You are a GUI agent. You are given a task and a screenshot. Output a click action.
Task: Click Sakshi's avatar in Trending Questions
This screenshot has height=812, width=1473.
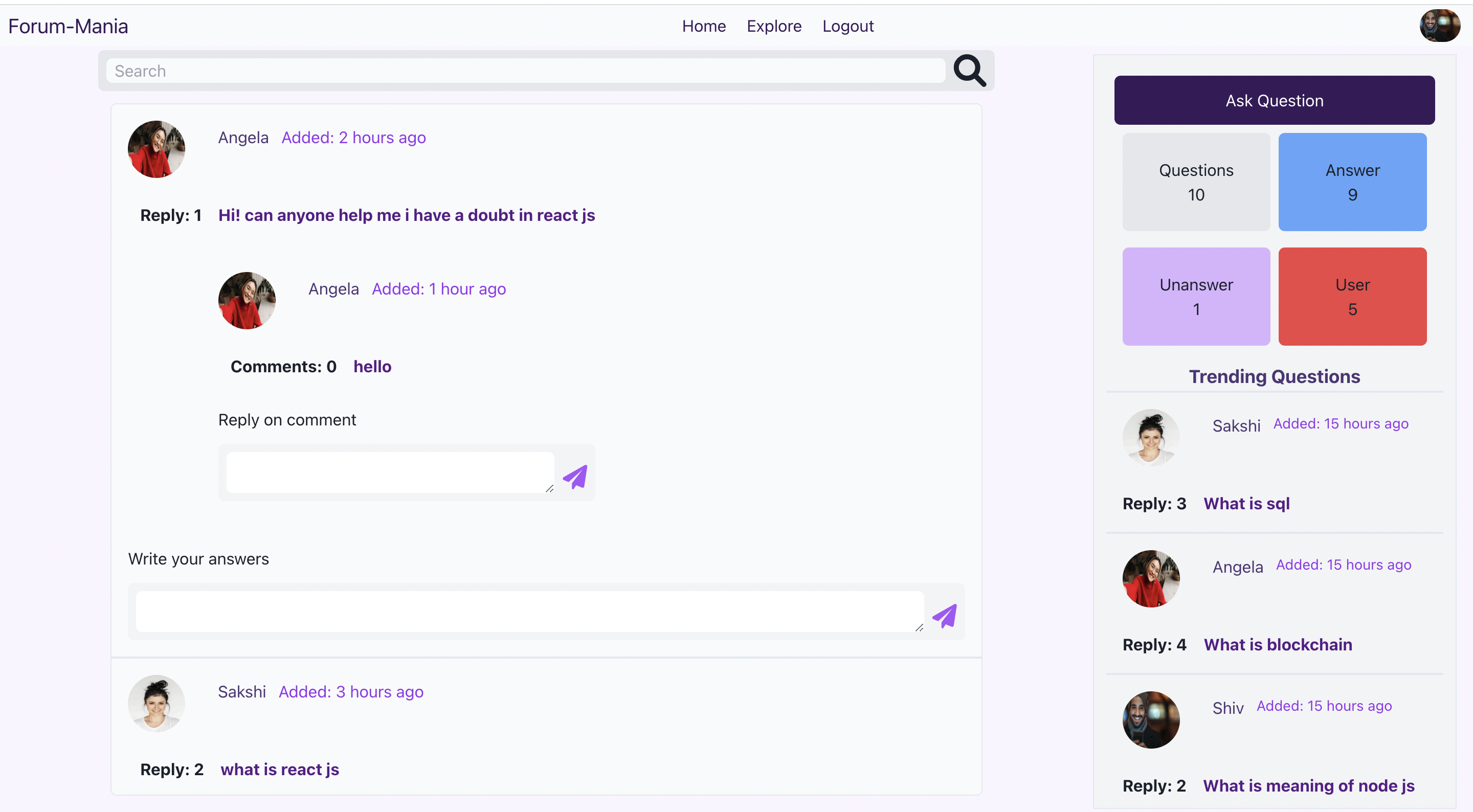(x=1151, y=438)
